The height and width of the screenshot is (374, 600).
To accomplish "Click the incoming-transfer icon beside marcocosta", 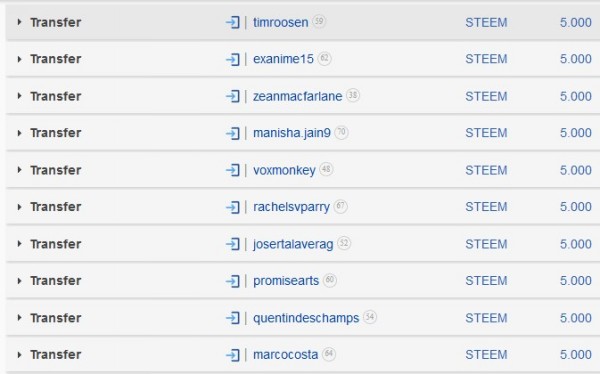I will [x=233, y=355].
